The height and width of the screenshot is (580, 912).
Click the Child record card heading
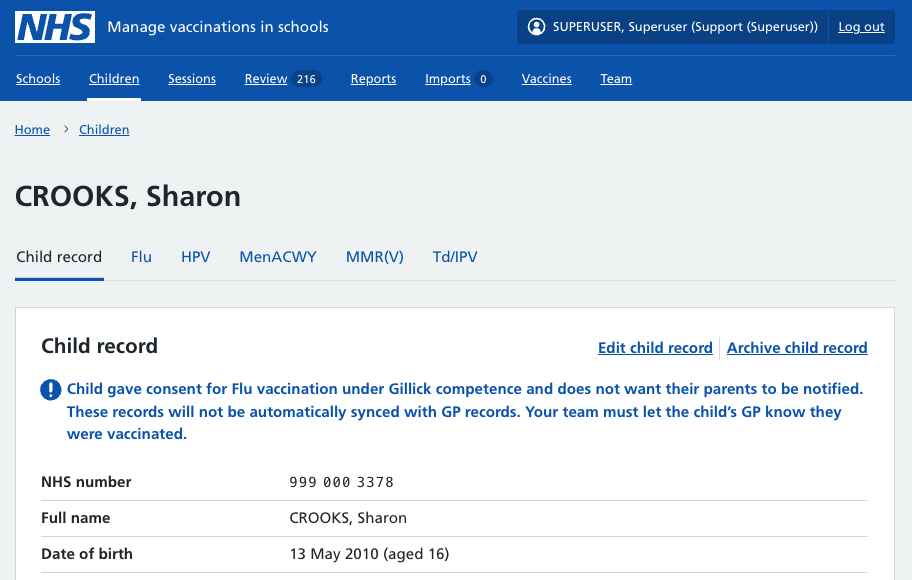[x=99, y=346]
